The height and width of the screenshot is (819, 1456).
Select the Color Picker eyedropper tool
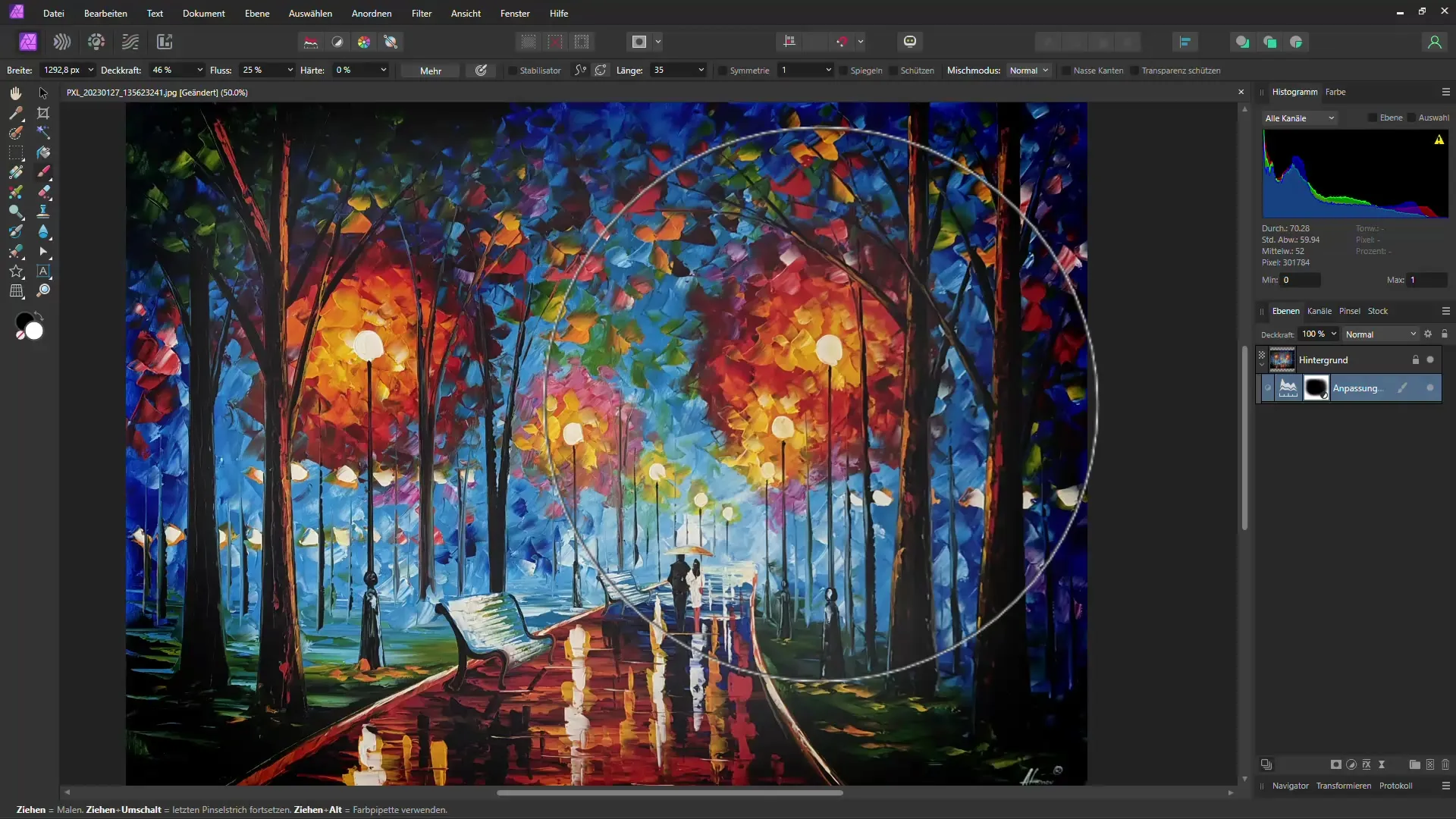(15, 113)
